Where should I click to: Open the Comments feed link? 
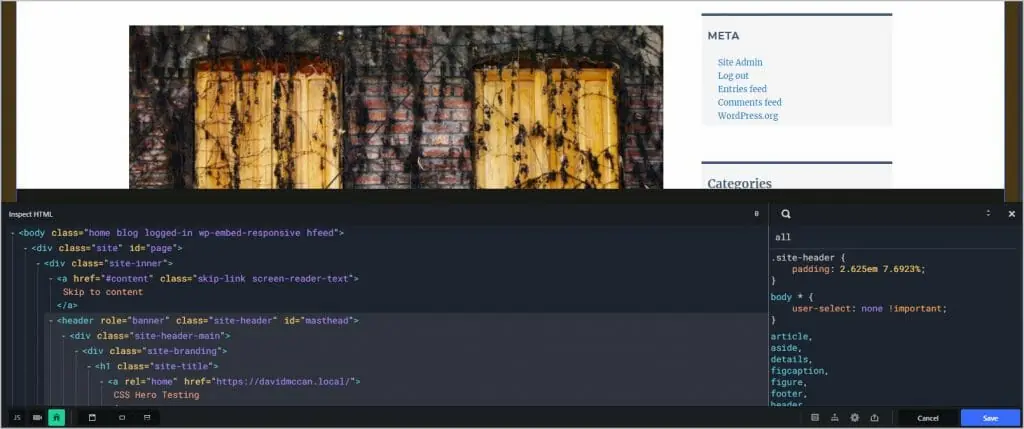[x=750, y=103]
